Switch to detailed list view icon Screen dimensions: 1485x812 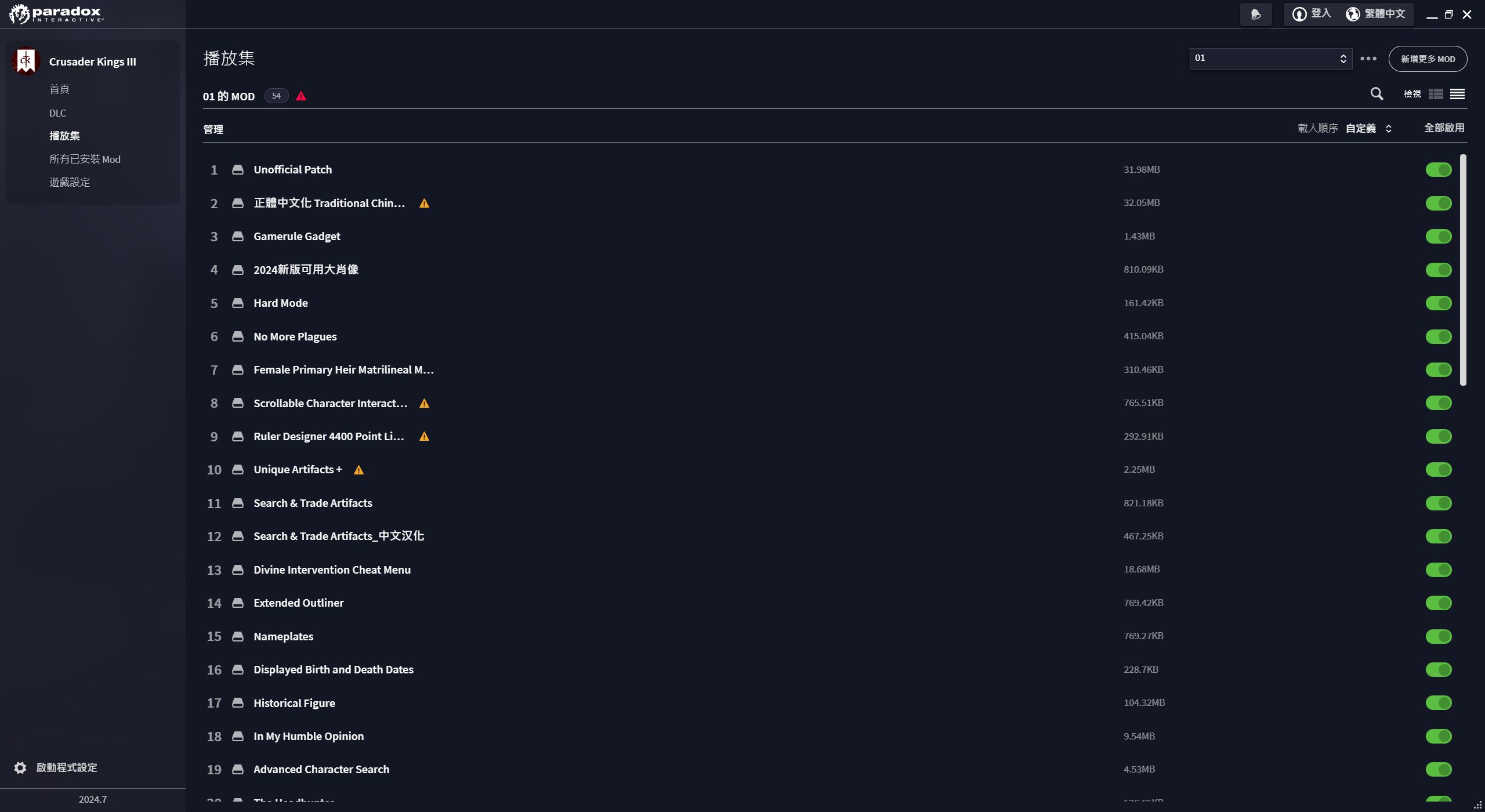click(1436, 94)
